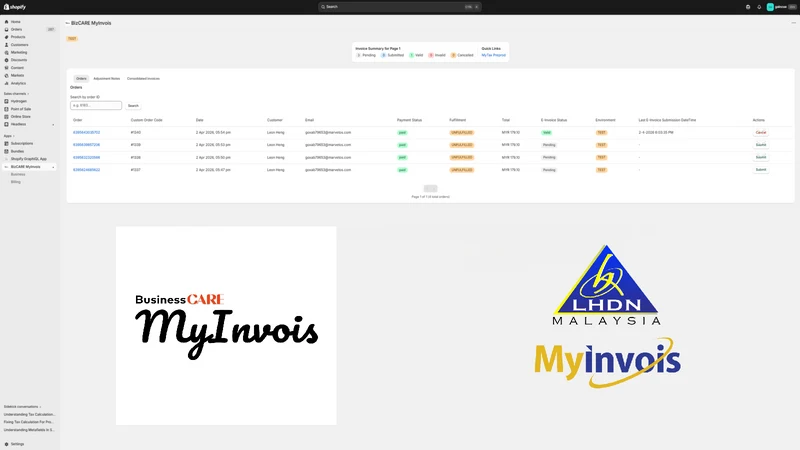Viewport: 800px width, 450px height.
Task: Click the pagination control above page count
Action: pyautogui.click(x=431, y=189)
